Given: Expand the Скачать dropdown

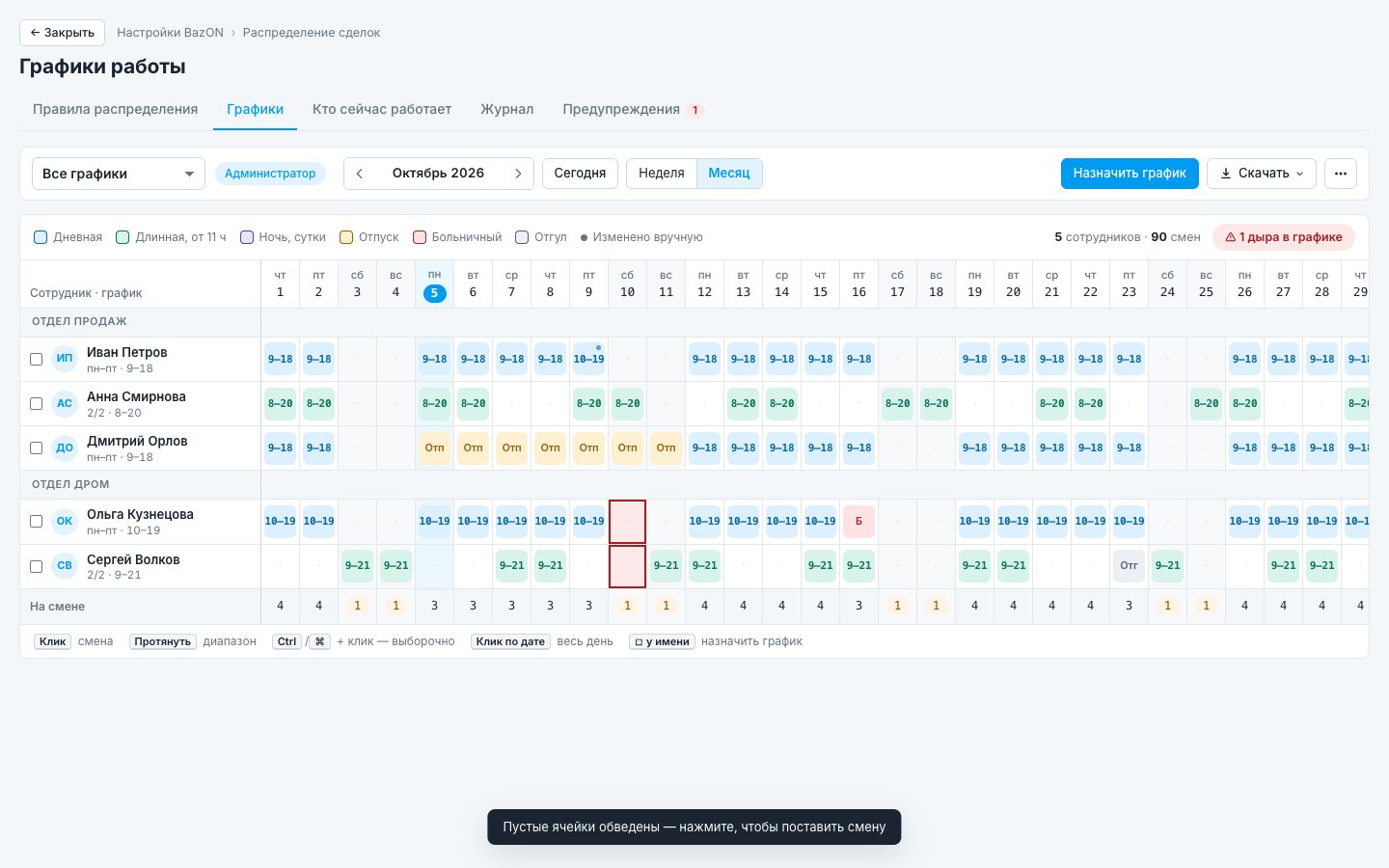Looking at the screenshot, I should tap(1262, 174).
